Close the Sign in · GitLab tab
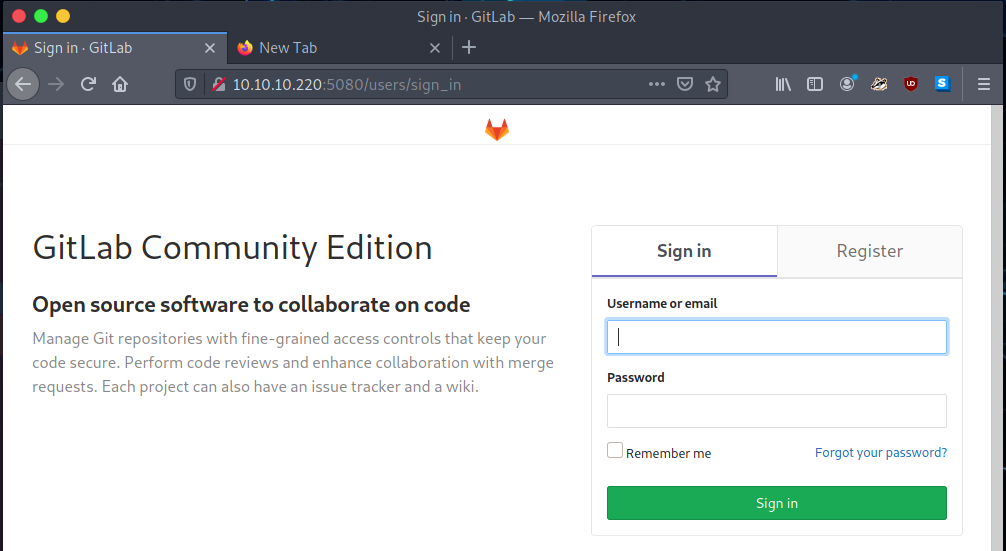The image size is (1006, 551). click(210, 48)
